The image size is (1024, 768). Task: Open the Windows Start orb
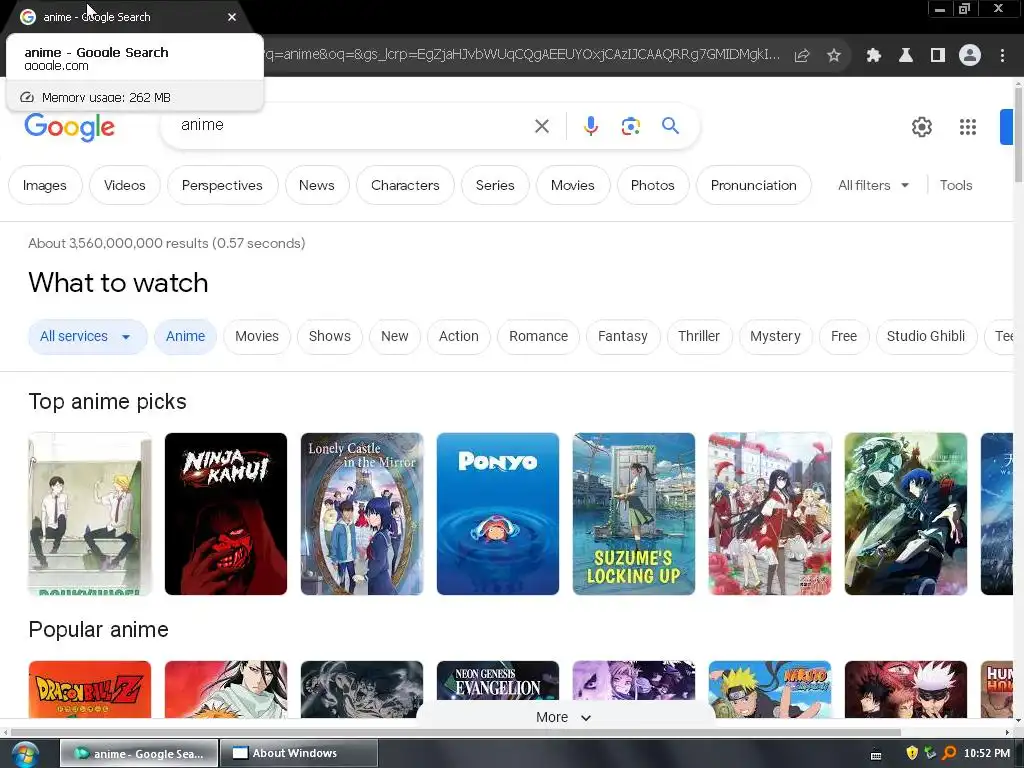tap(25, 754)
